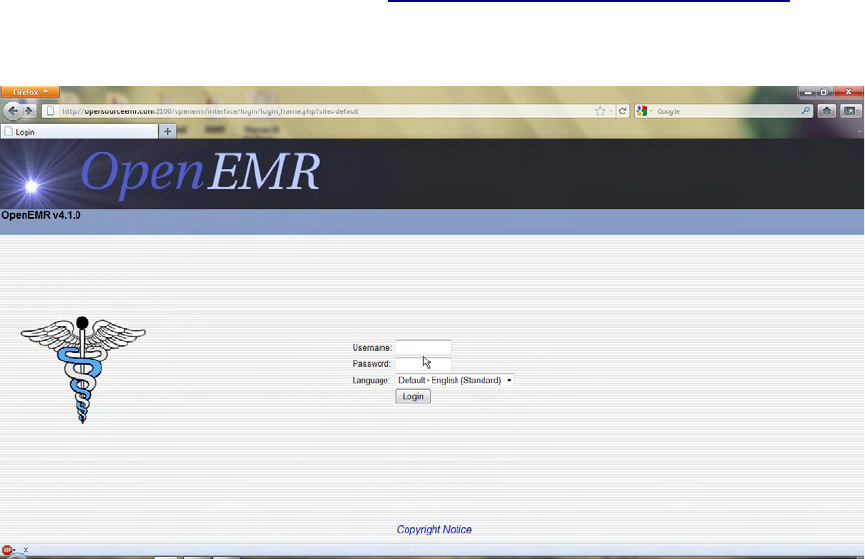Bookmark this page with the star icon
The height and width of the screenshot is (559, 865).
600,111
